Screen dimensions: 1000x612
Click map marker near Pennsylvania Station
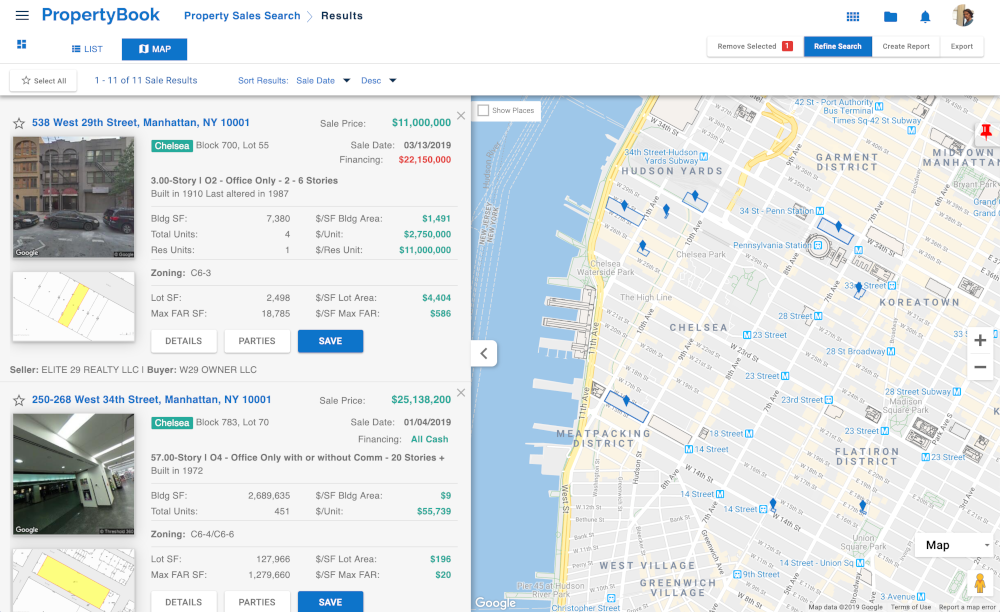(839, 226)
